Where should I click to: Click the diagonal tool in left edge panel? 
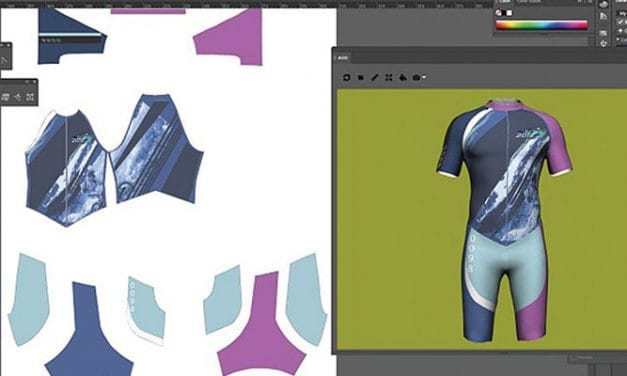click(4, 61)
